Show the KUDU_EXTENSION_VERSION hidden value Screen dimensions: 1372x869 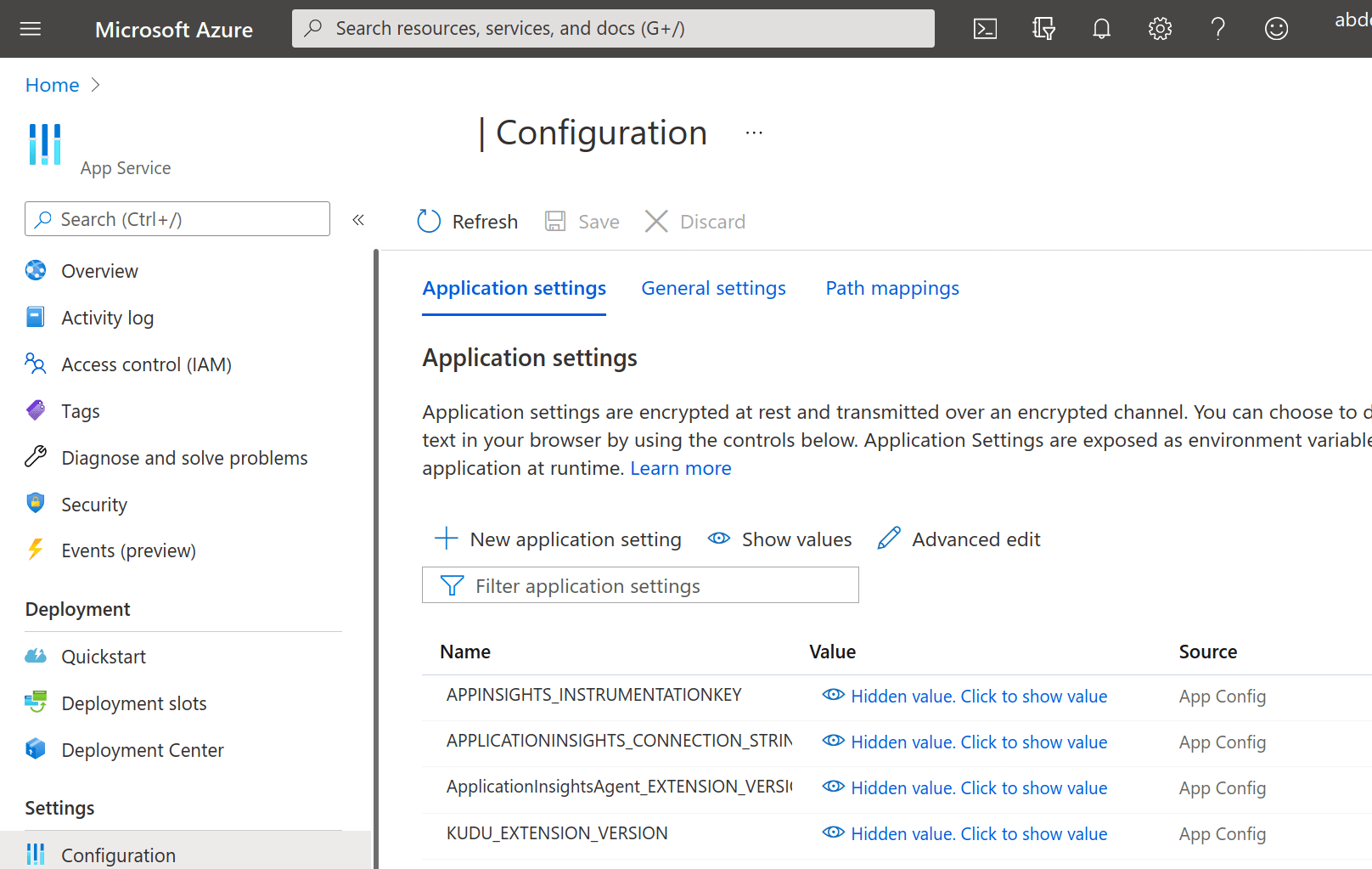(x=978, y=833)
